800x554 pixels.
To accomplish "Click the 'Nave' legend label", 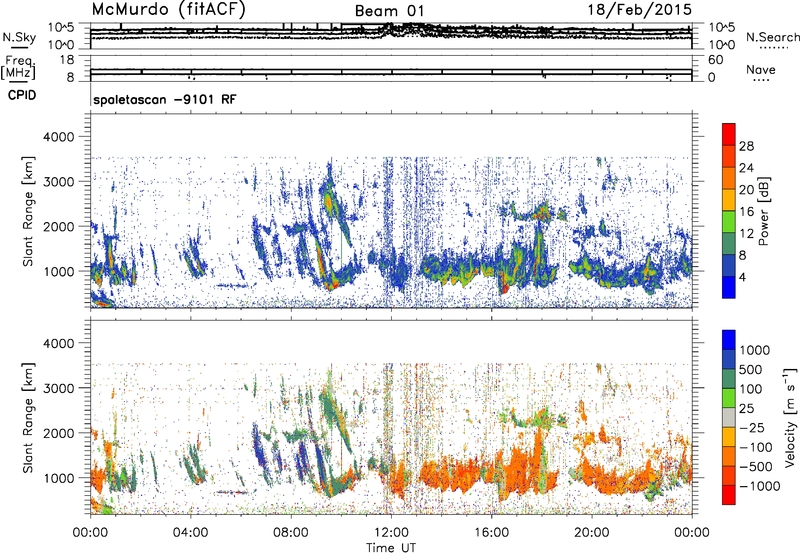I will coord(761,70).
